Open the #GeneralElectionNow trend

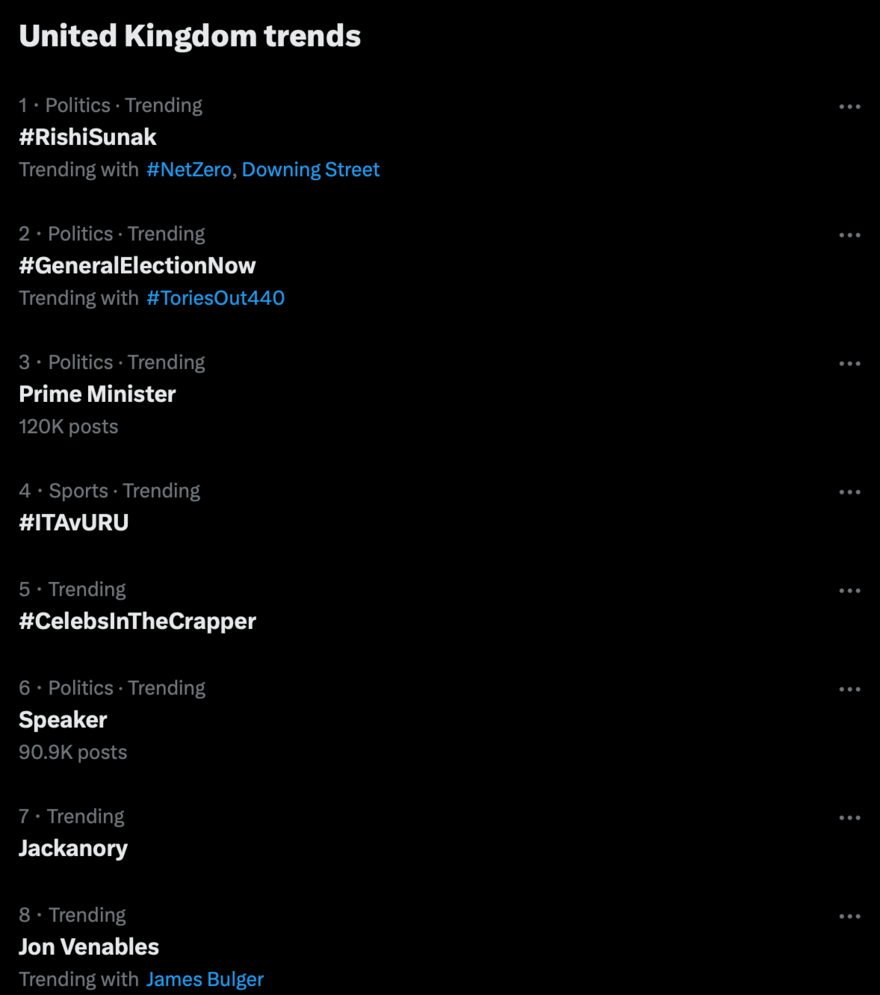click(137, 265)
